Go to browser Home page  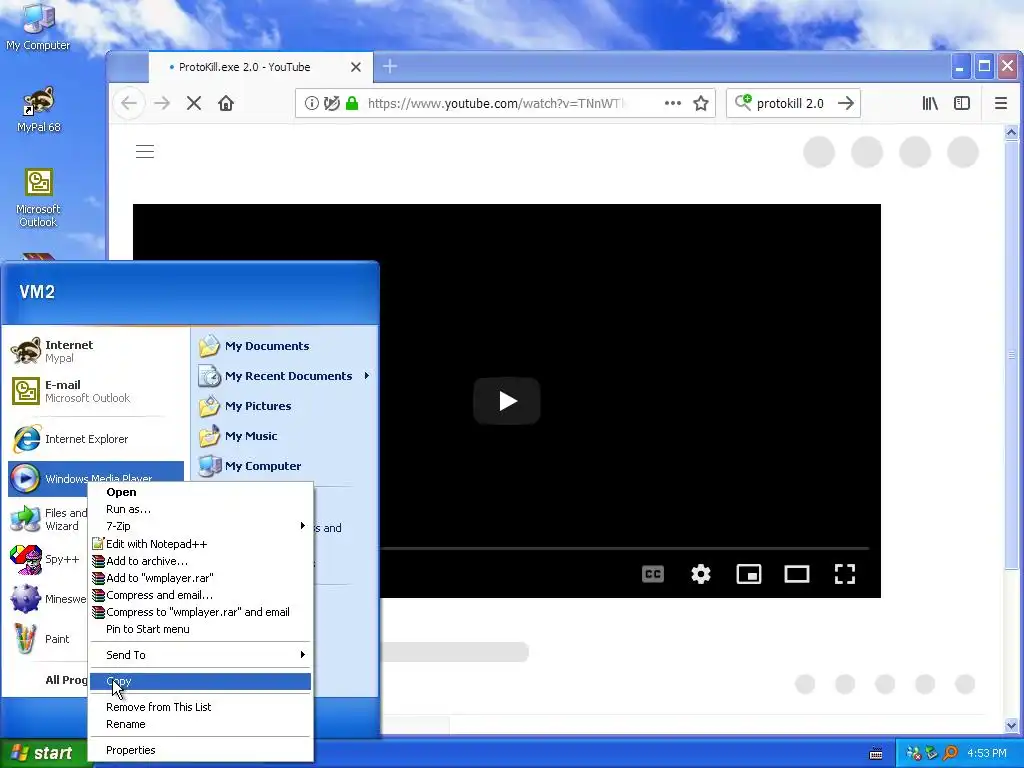click(226, 103)
